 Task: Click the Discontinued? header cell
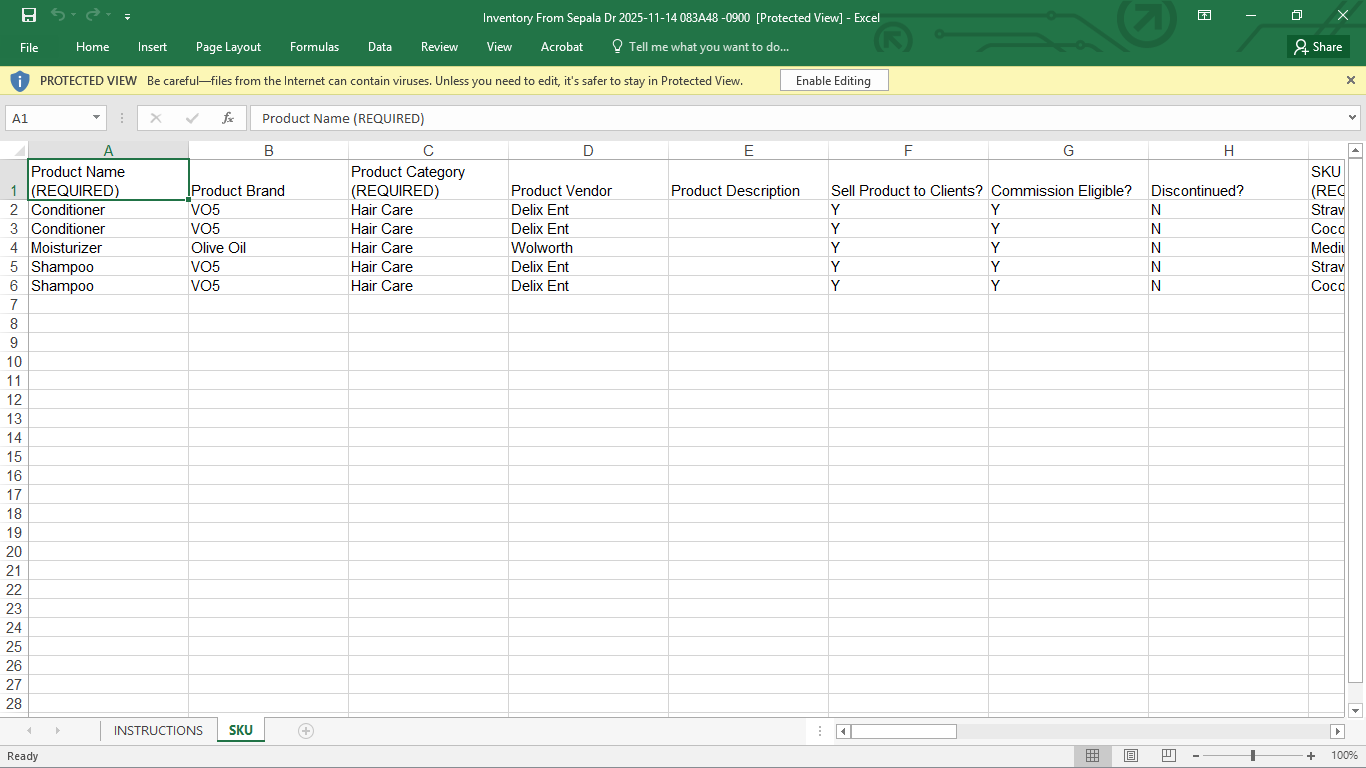pyautogui.click(x=1228, y=181)
